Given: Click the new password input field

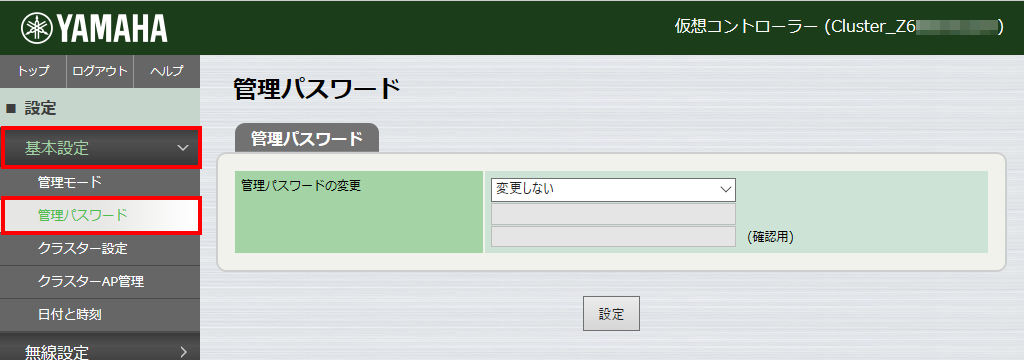Looking at the screenshot, I should (613, 214).
